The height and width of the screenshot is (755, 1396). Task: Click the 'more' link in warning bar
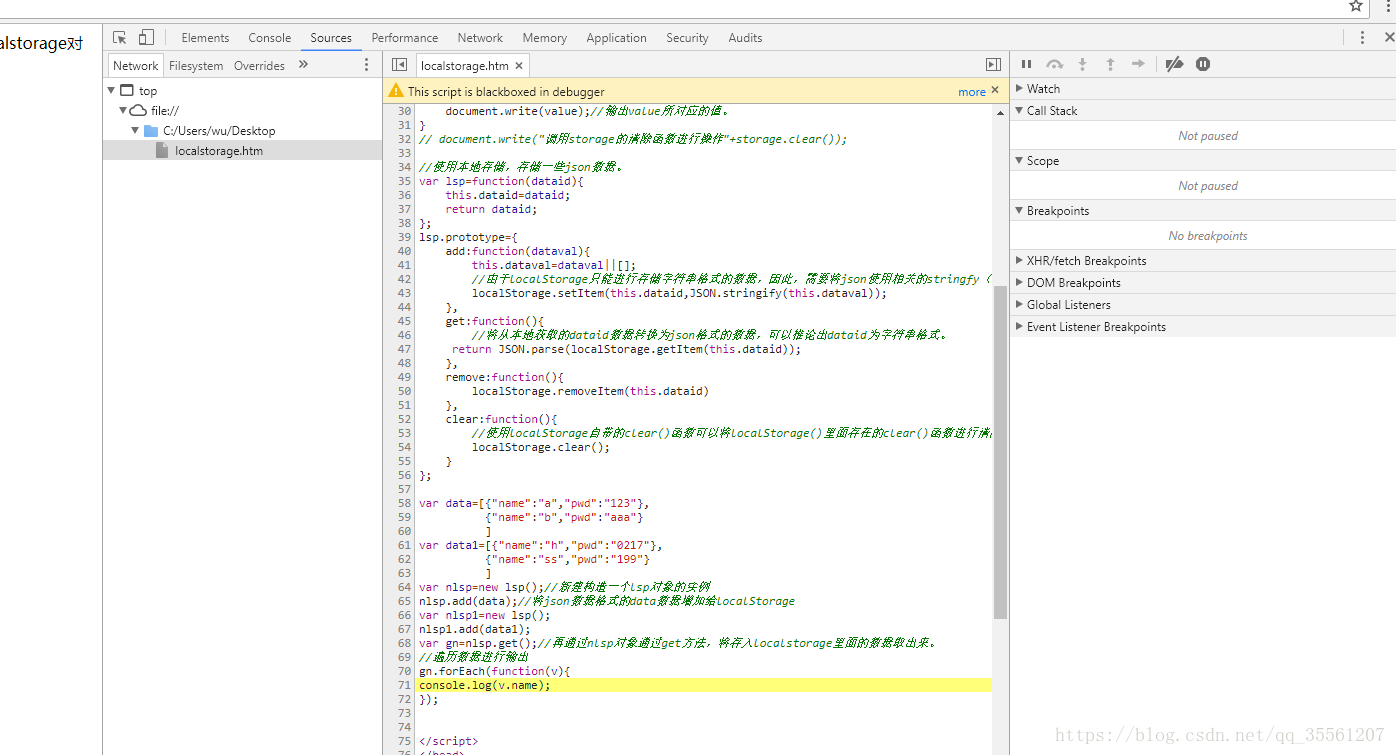pyautogui.click(x=972, y=92)
